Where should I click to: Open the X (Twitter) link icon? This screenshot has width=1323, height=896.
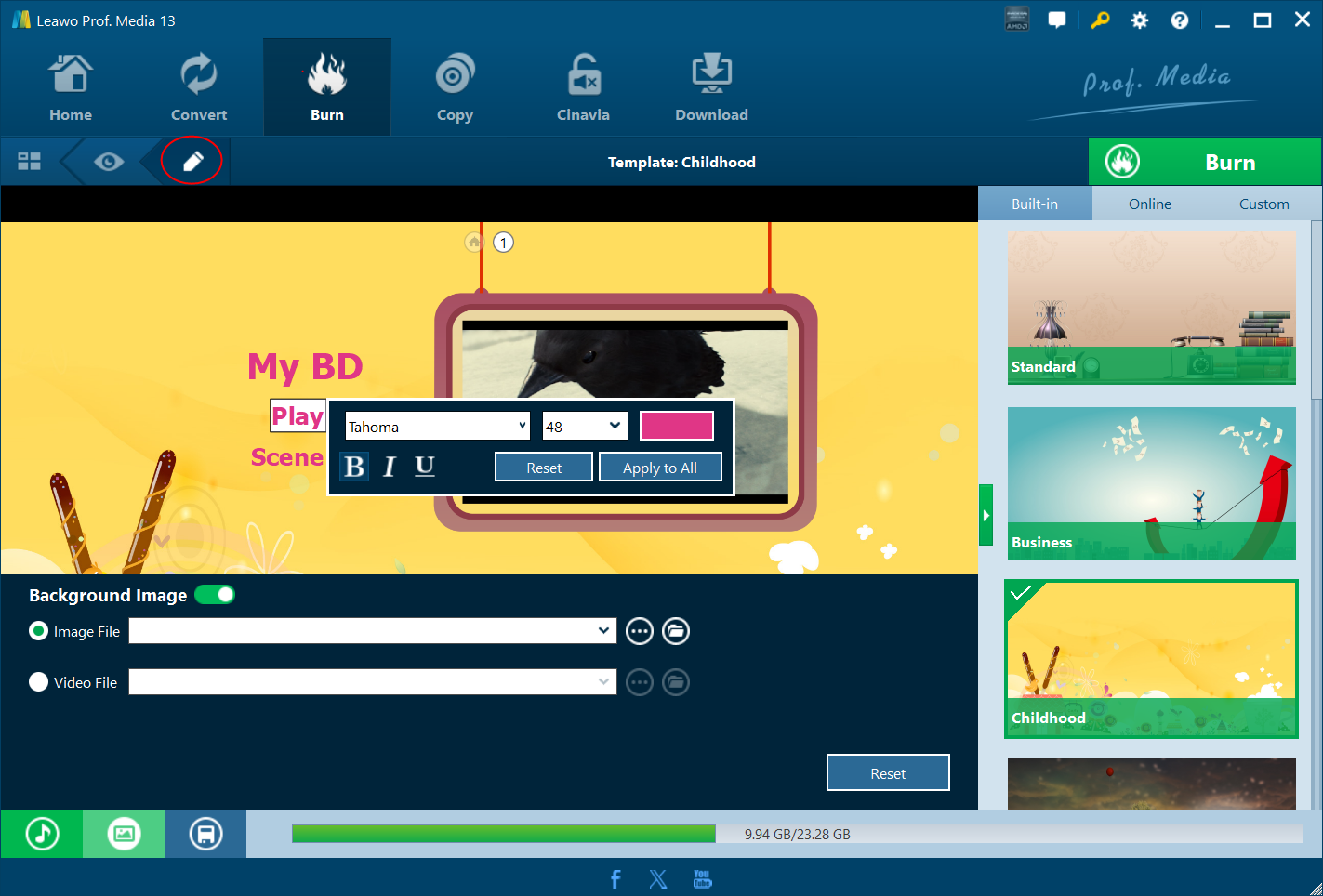point(658,878)
